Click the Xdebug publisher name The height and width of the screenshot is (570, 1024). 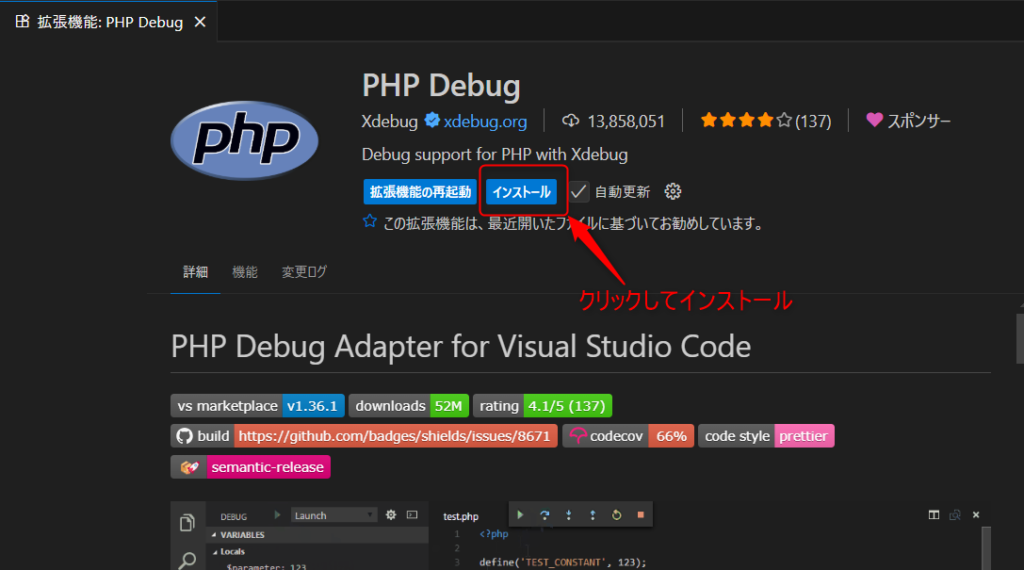tap(389, 121)
